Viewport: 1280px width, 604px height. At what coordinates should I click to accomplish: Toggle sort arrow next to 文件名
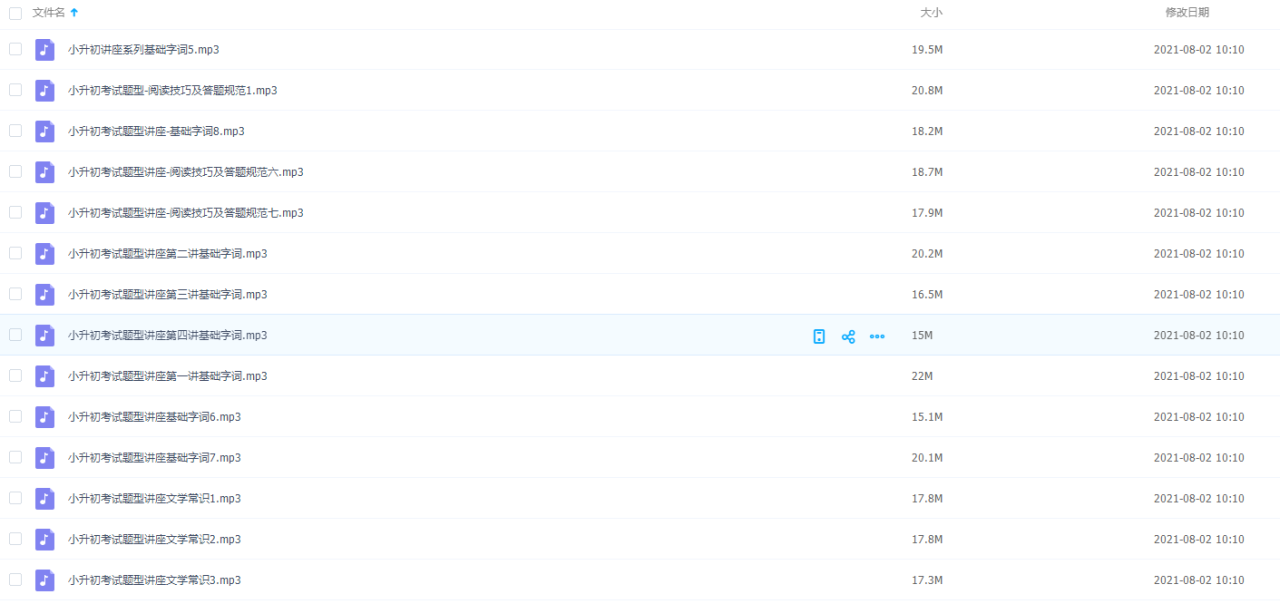tap(75, 12)
